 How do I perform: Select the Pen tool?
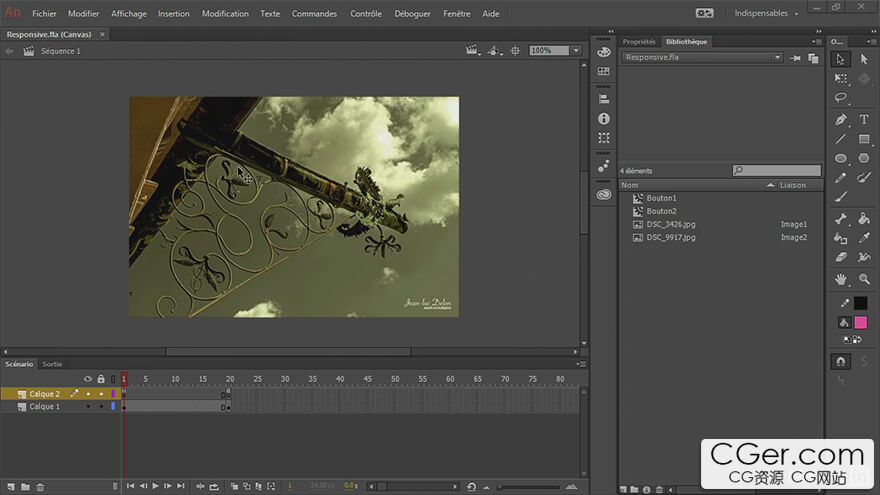[841, 119]
